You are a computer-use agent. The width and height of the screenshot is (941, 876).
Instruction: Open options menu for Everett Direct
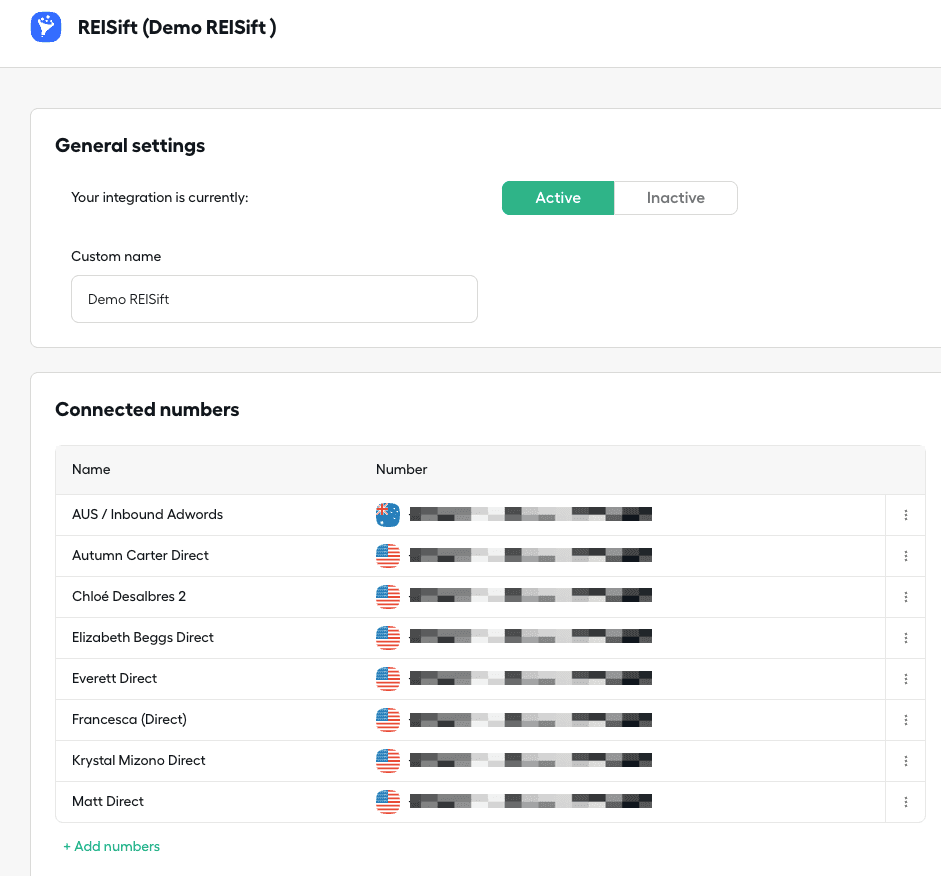(906, 679)
